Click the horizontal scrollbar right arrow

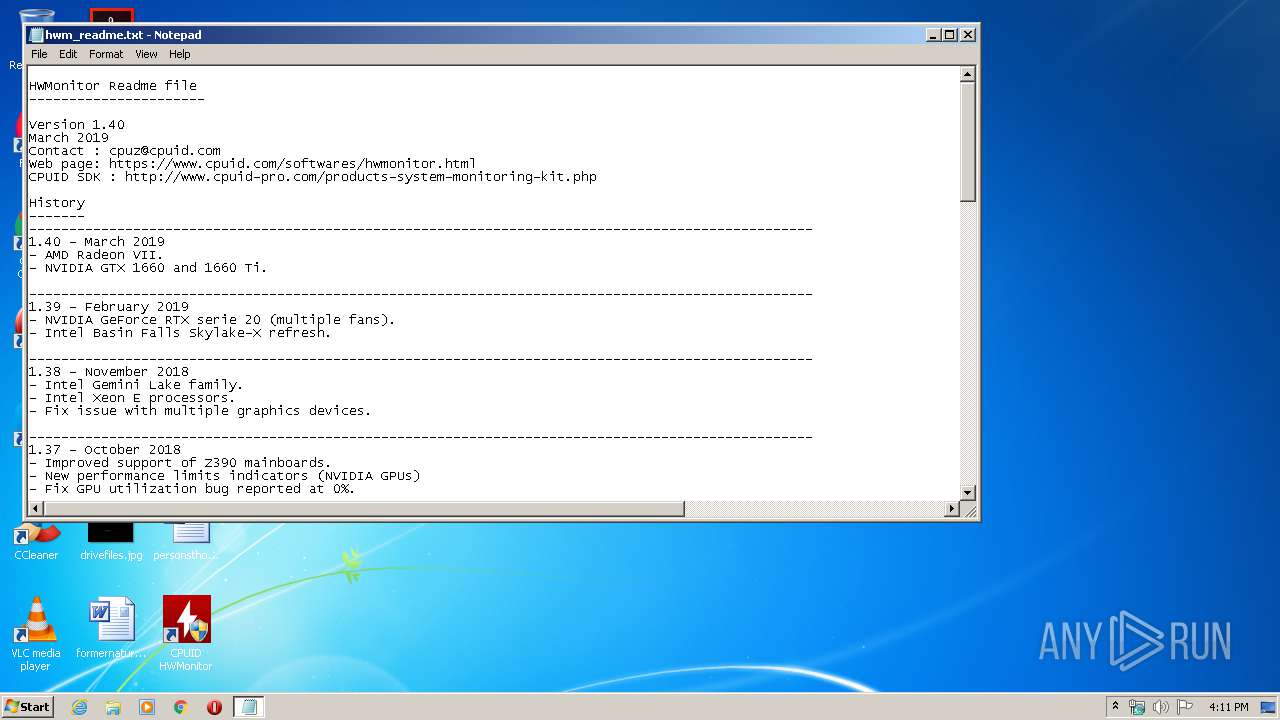(x=952, y=509)
